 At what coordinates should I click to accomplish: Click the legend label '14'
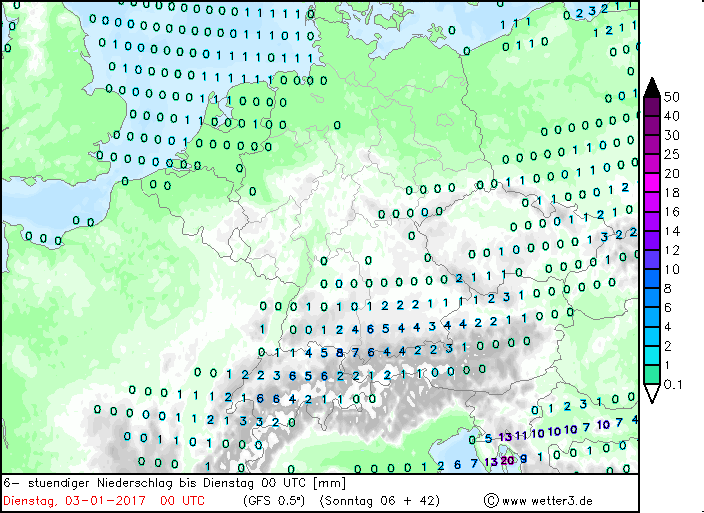pos(672,231)
